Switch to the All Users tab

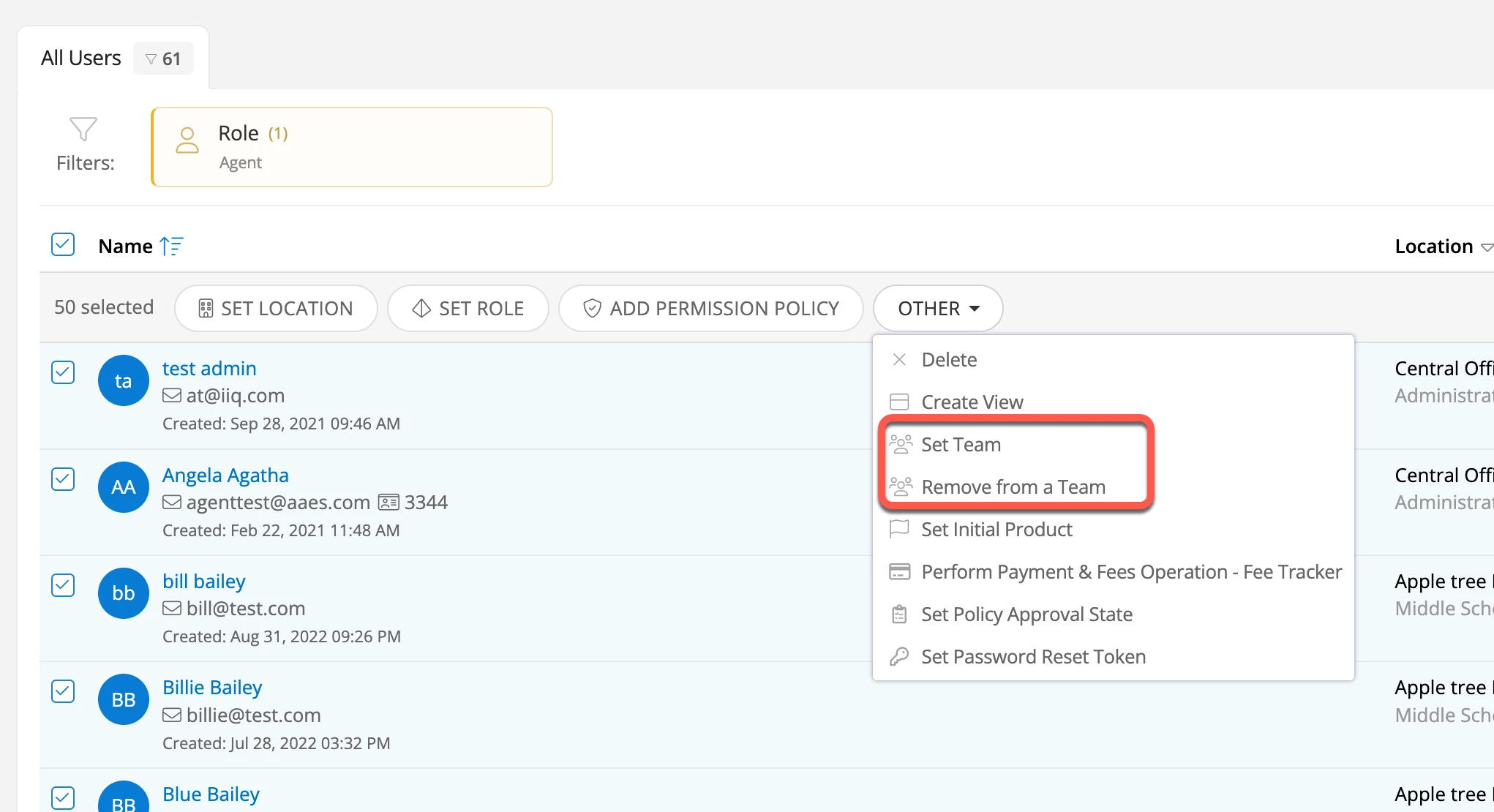tap(80, 58)
